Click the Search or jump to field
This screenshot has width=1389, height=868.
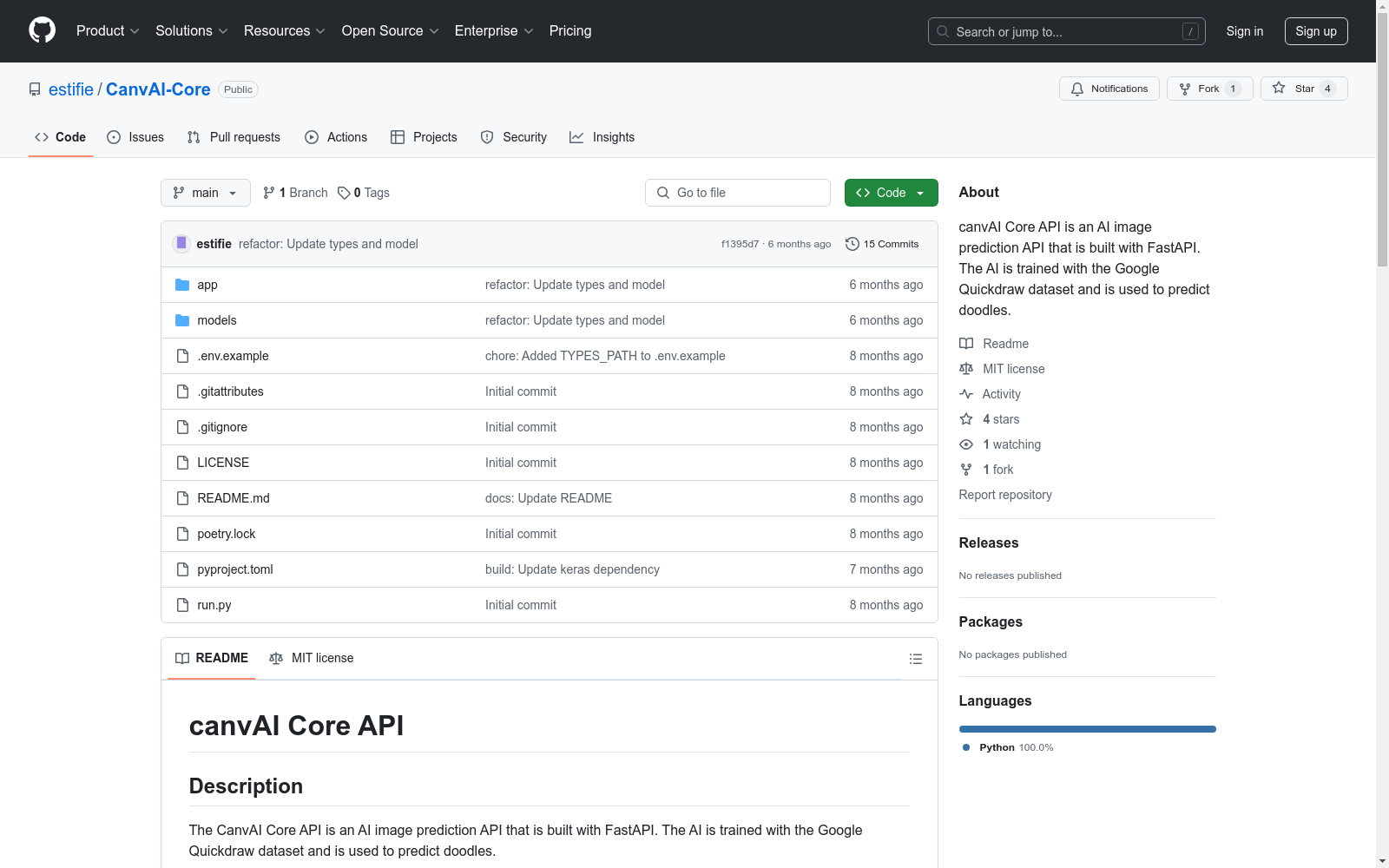tap(1067, 31)
